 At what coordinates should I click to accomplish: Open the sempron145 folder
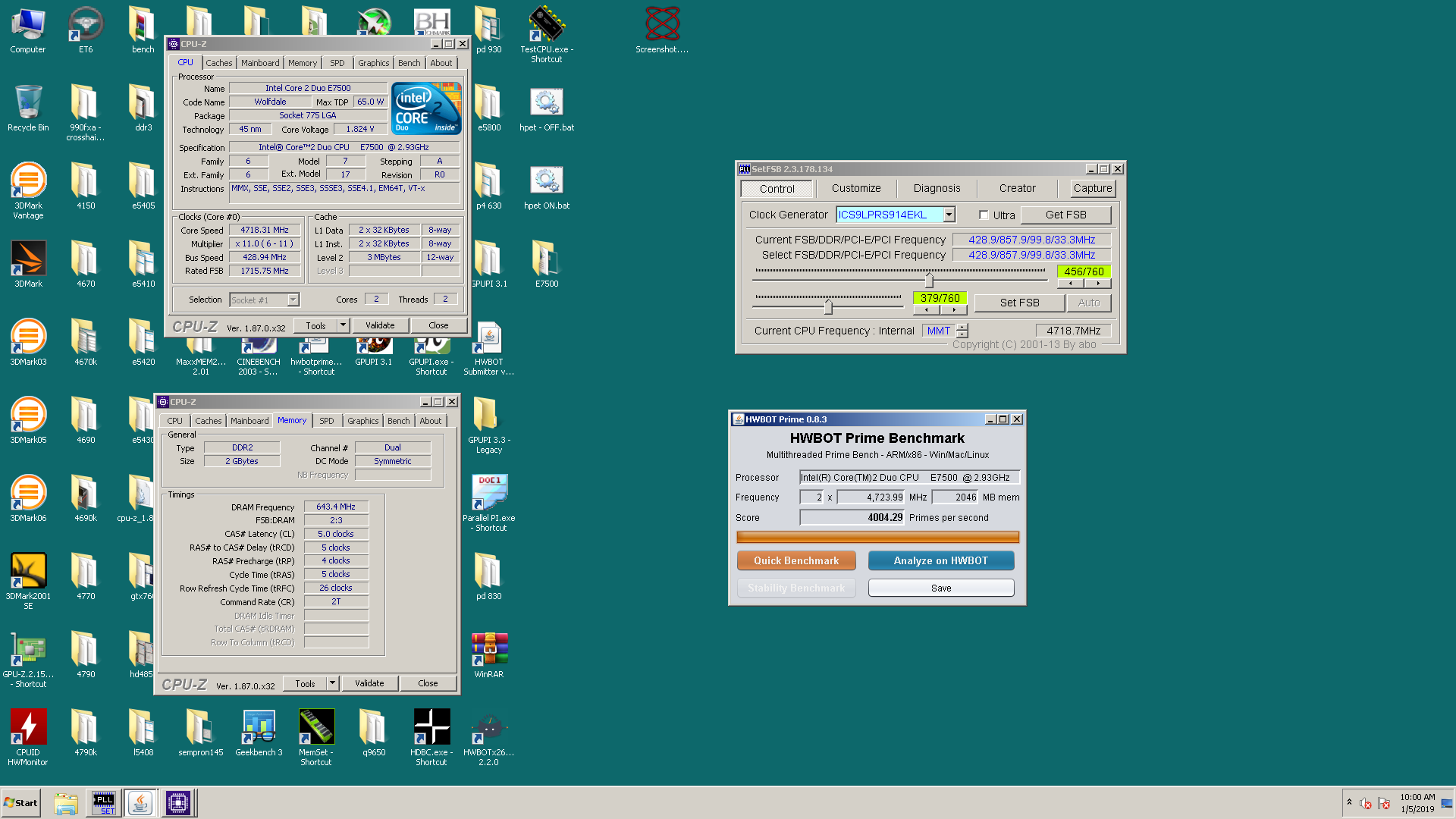click(201, 733)
